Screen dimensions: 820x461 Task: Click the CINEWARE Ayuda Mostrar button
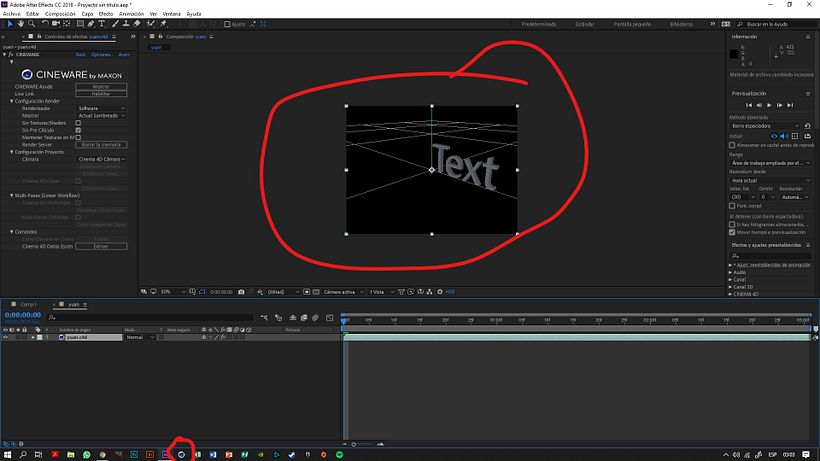tap(101, 86)
